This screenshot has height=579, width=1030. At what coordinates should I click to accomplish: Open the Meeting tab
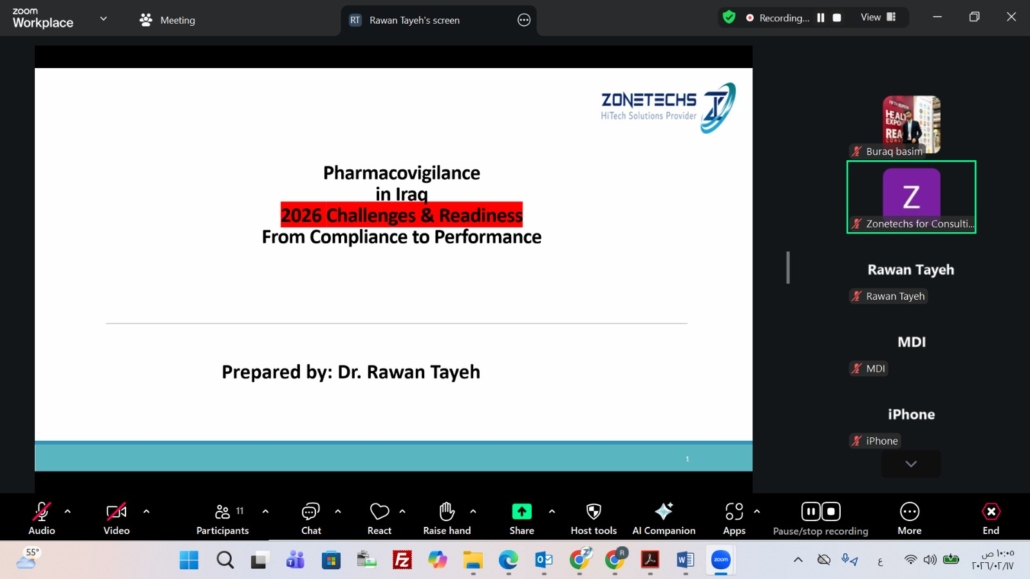pos(167,20)
